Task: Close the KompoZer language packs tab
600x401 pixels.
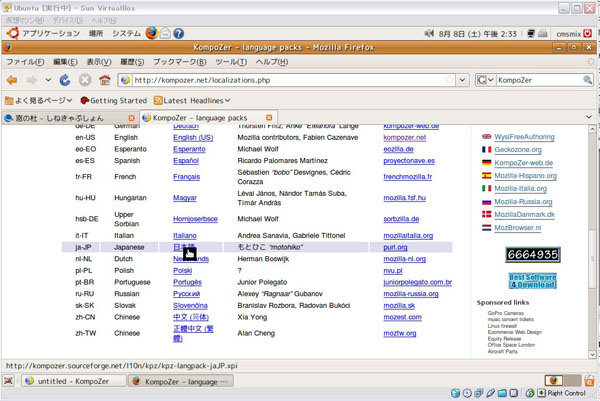Action: [269, 117]
